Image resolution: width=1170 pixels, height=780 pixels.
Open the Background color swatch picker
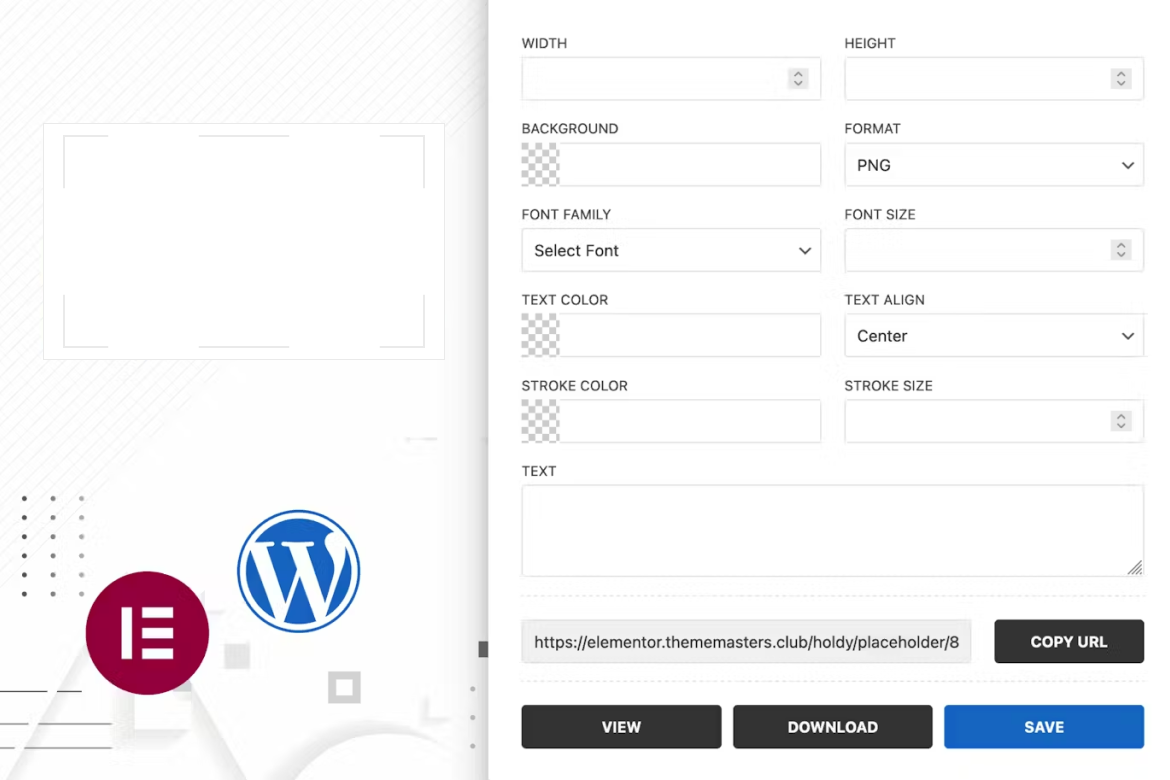(540, 164)
